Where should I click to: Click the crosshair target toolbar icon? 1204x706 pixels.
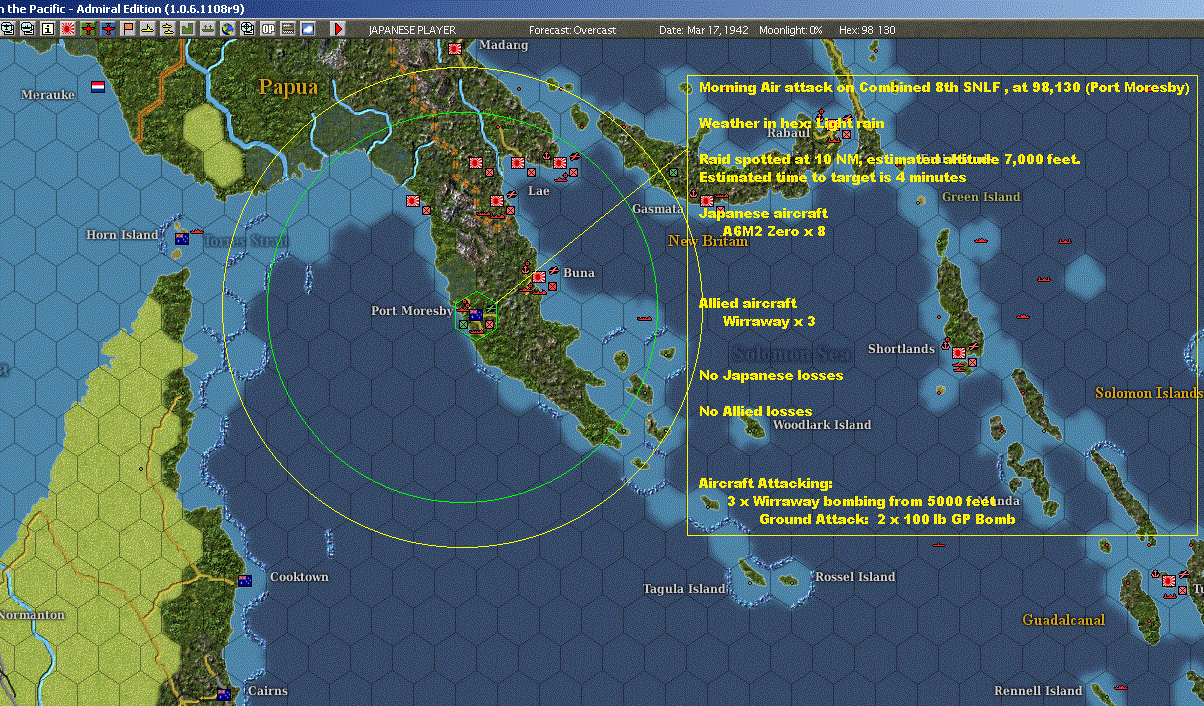[248, 29]
